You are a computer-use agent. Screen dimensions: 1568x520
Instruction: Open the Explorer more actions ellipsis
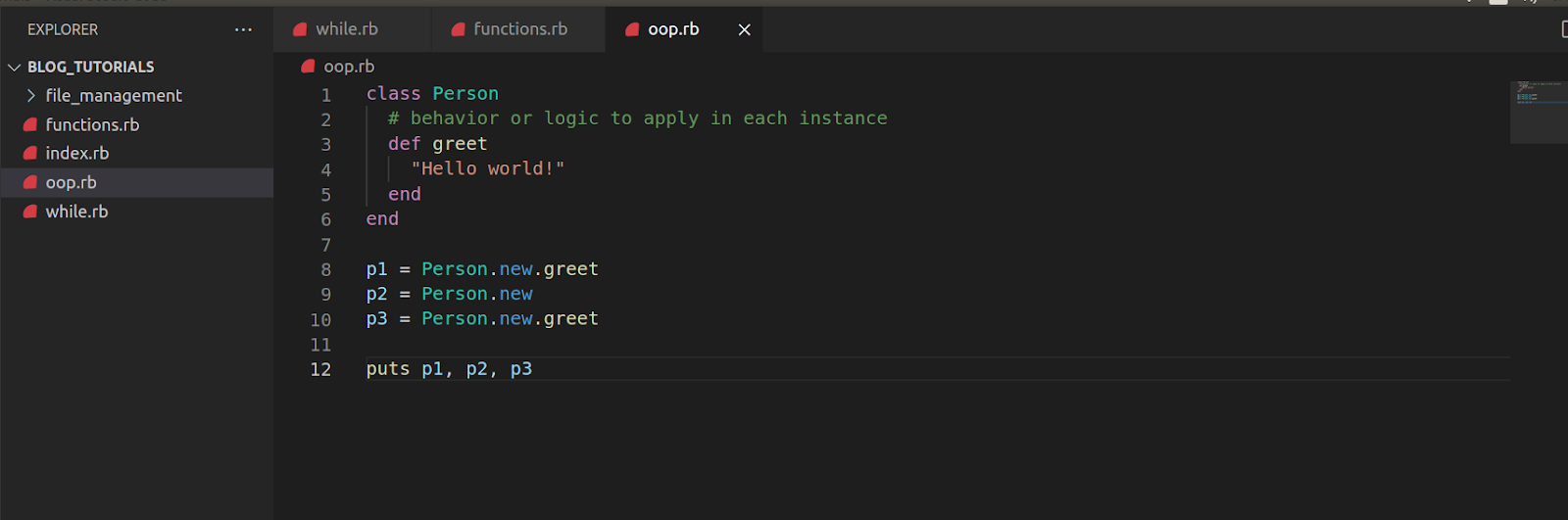[x=243, y=29]
